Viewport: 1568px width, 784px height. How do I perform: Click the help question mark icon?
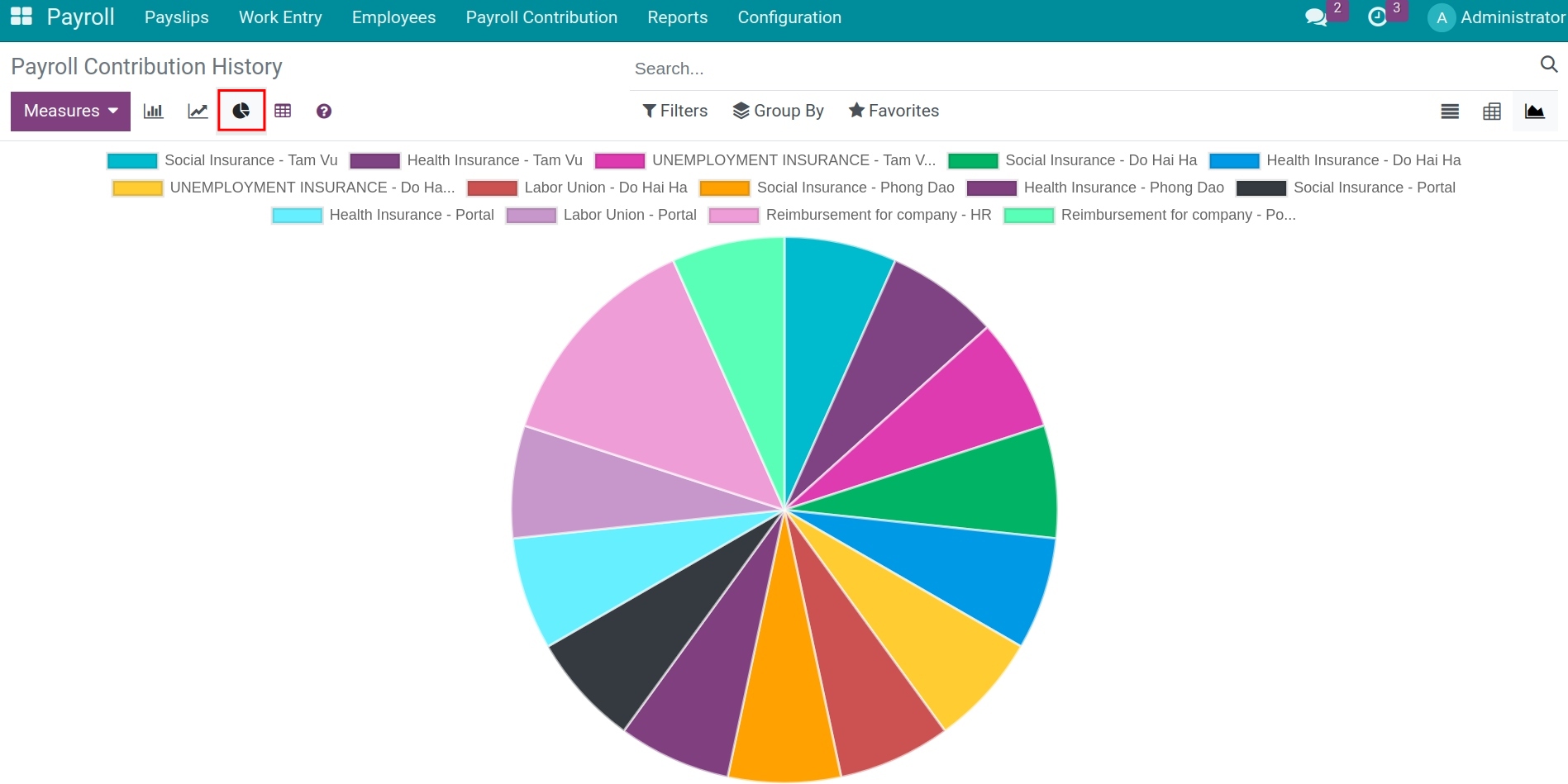point(323,111)
